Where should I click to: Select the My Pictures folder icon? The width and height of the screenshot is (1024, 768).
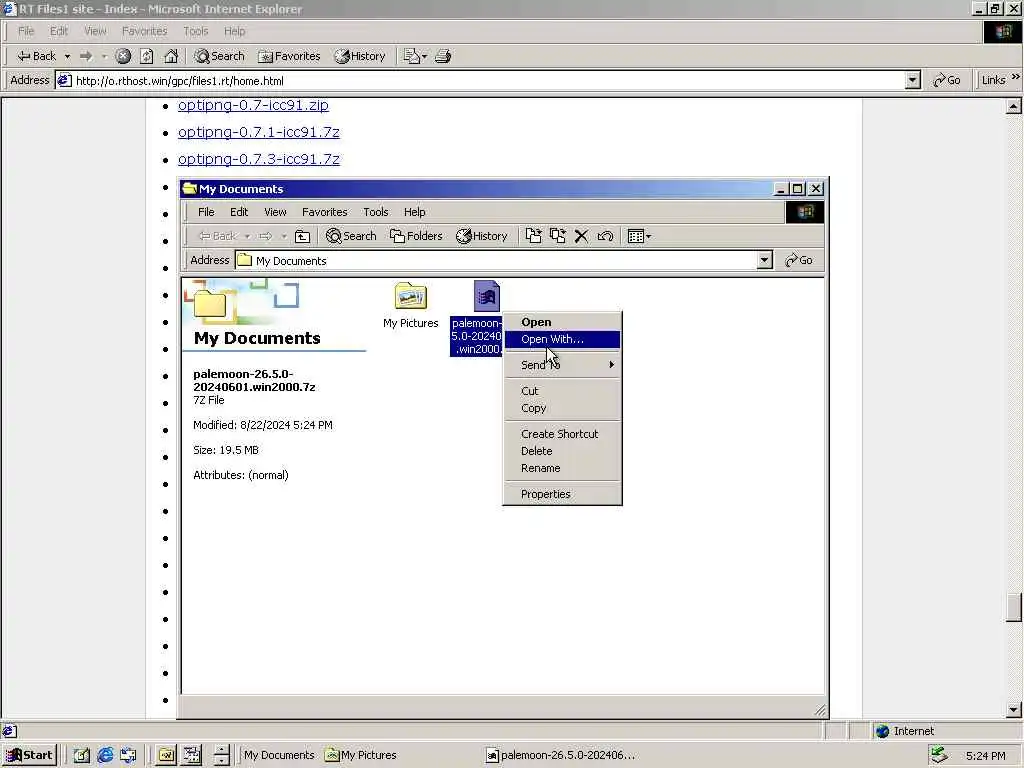(x=411, y=296)
